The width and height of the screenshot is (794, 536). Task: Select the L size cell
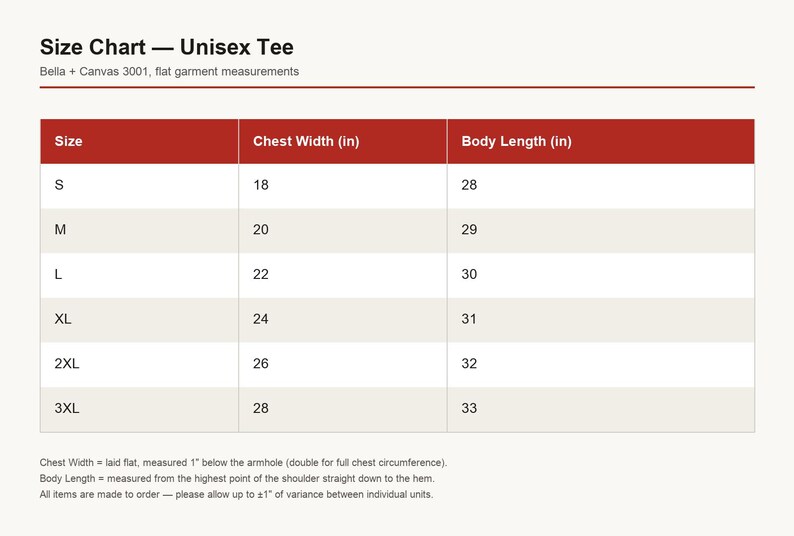click(x=139, y=275)
